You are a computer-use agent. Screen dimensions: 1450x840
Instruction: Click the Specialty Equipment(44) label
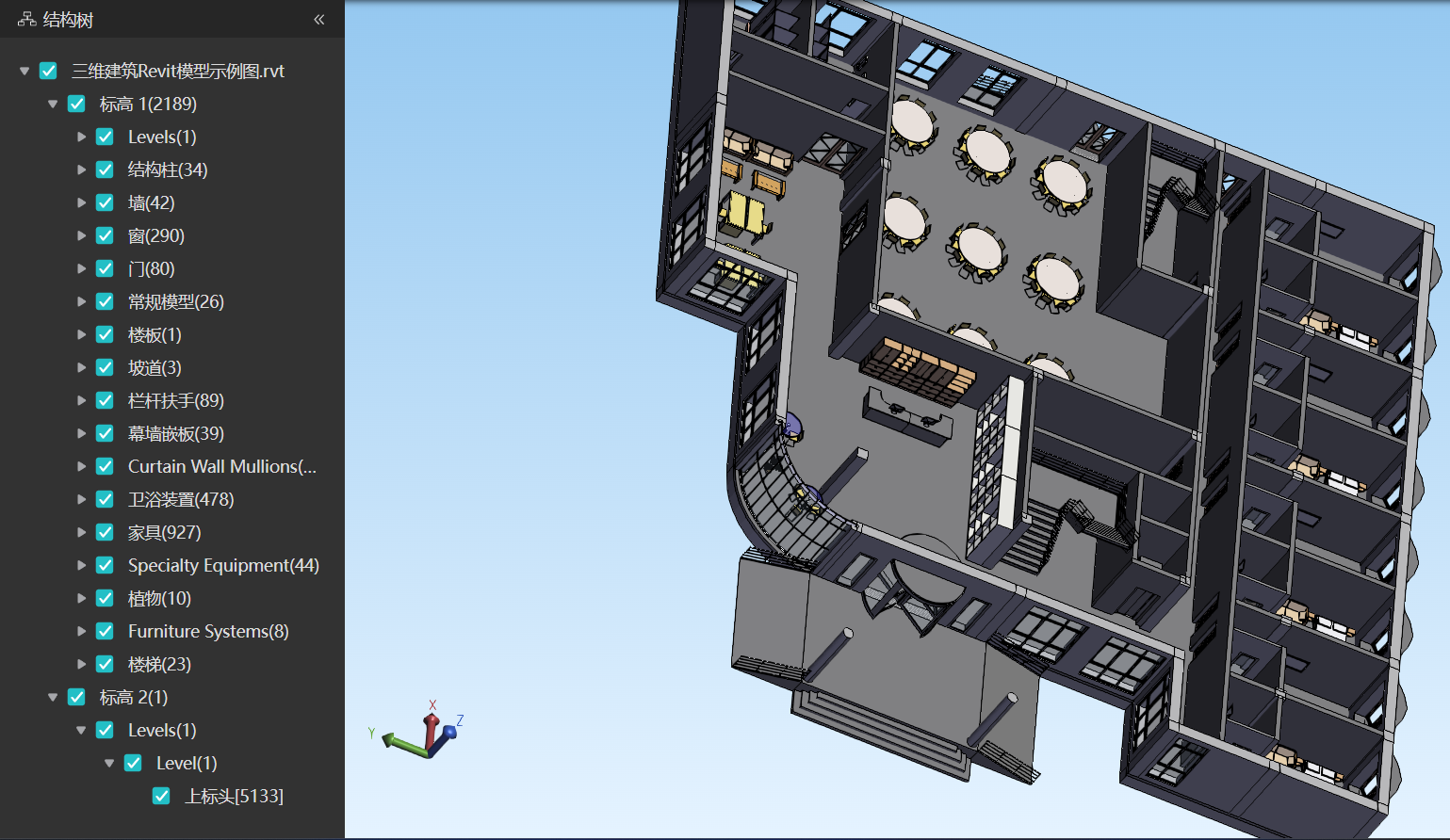tap(223, 565)
